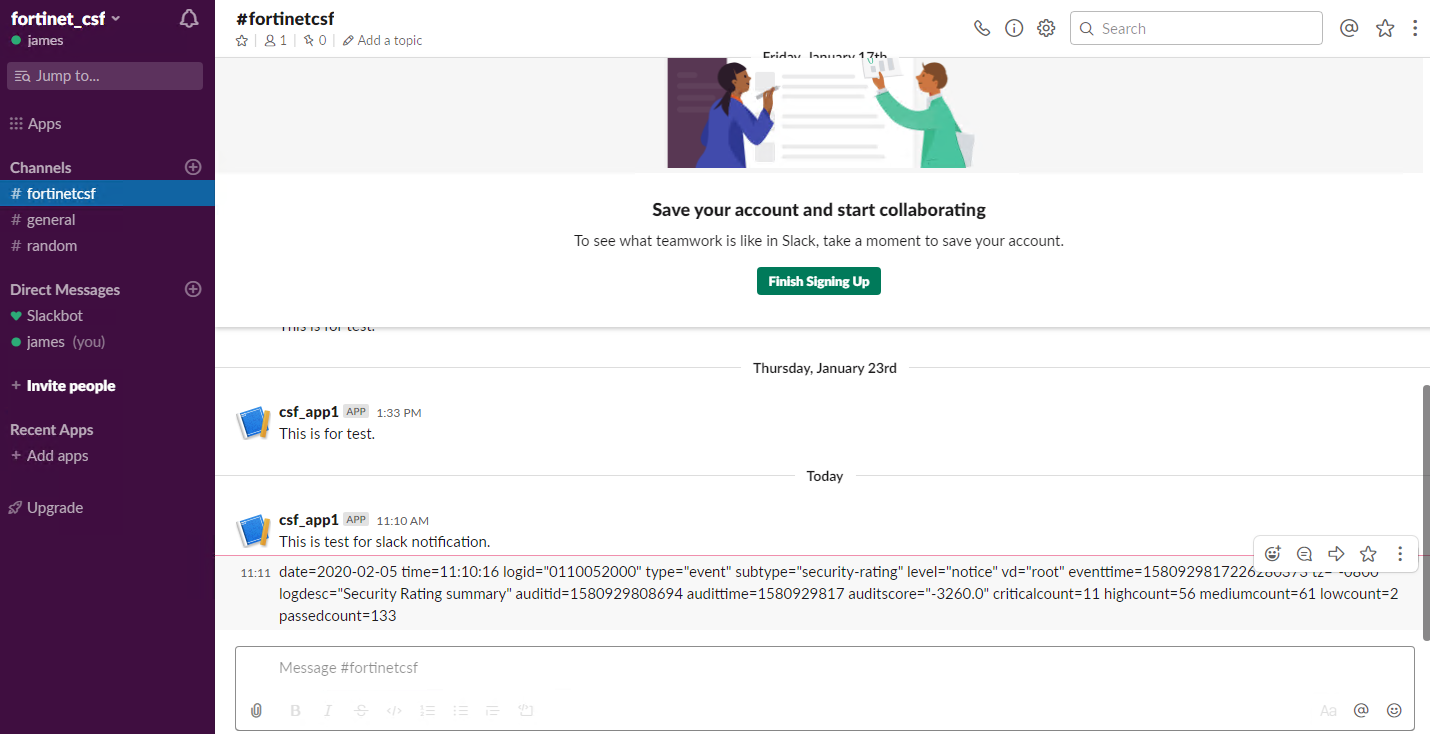Switch to the general channel

(51, 220)
